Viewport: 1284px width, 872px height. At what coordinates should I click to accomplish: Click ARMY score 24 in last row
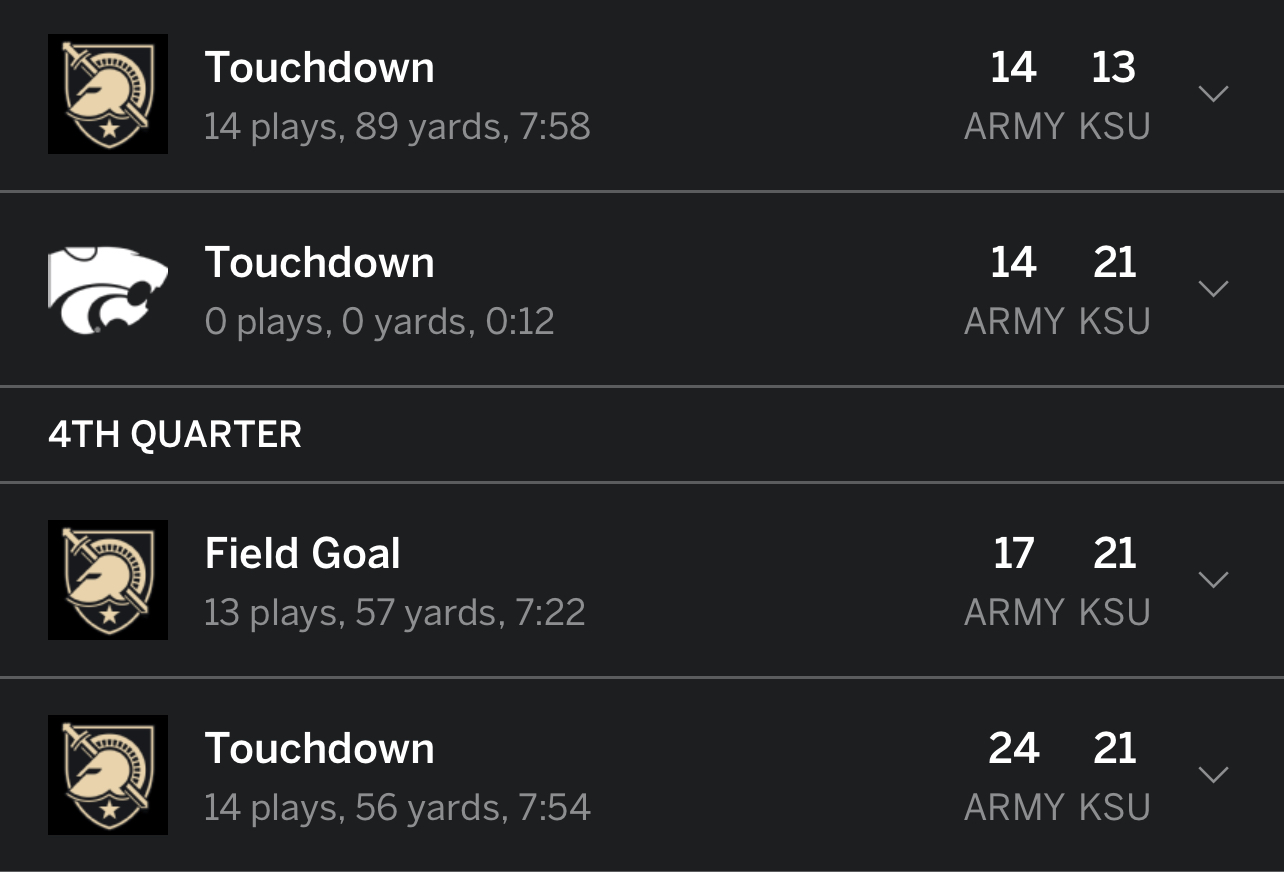pos(1013,749)
